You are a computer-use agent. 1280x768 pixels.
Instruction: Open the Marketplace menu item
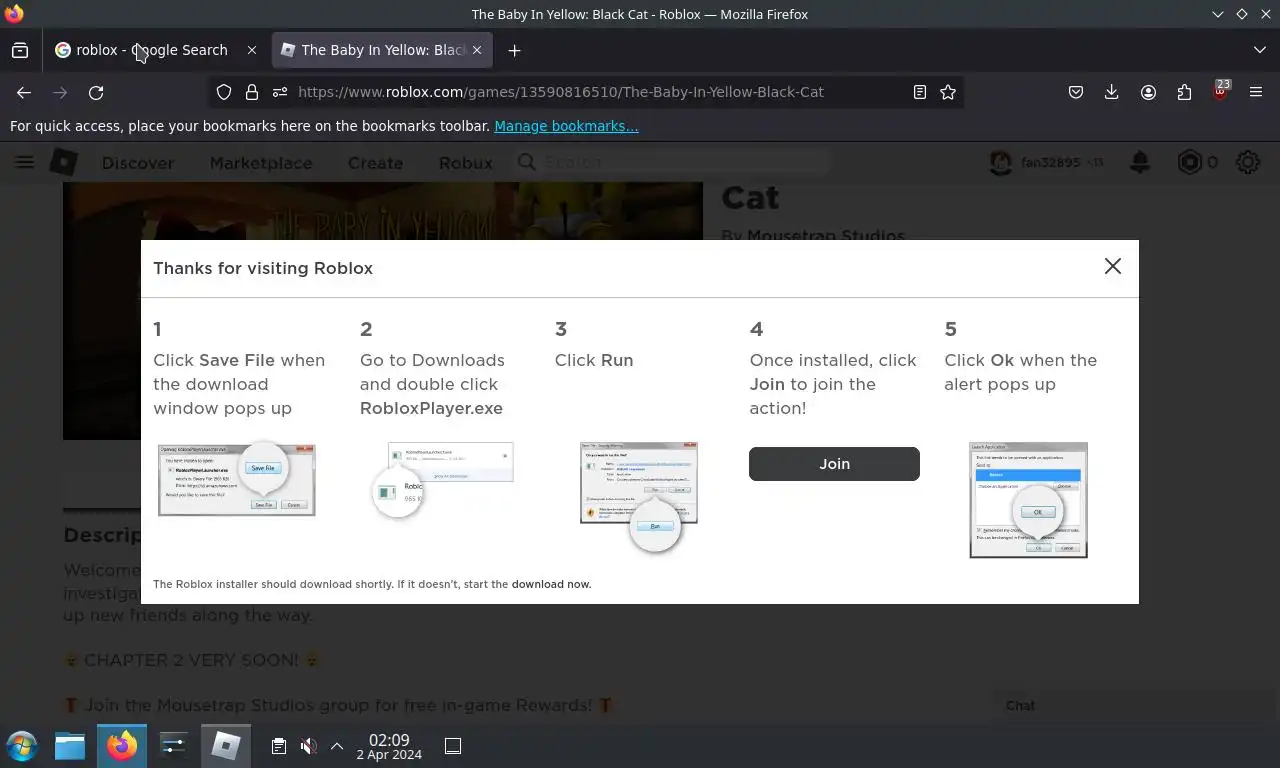click(261, 163)
